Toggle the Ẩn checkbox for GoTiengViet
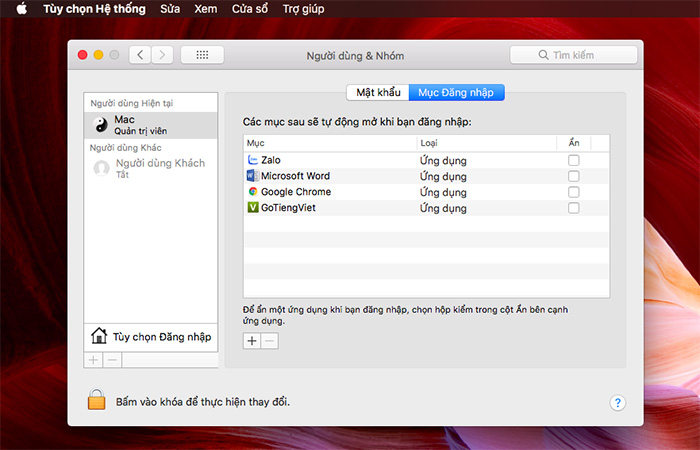The height and width of the screenshot is (450, 700). 574,208
